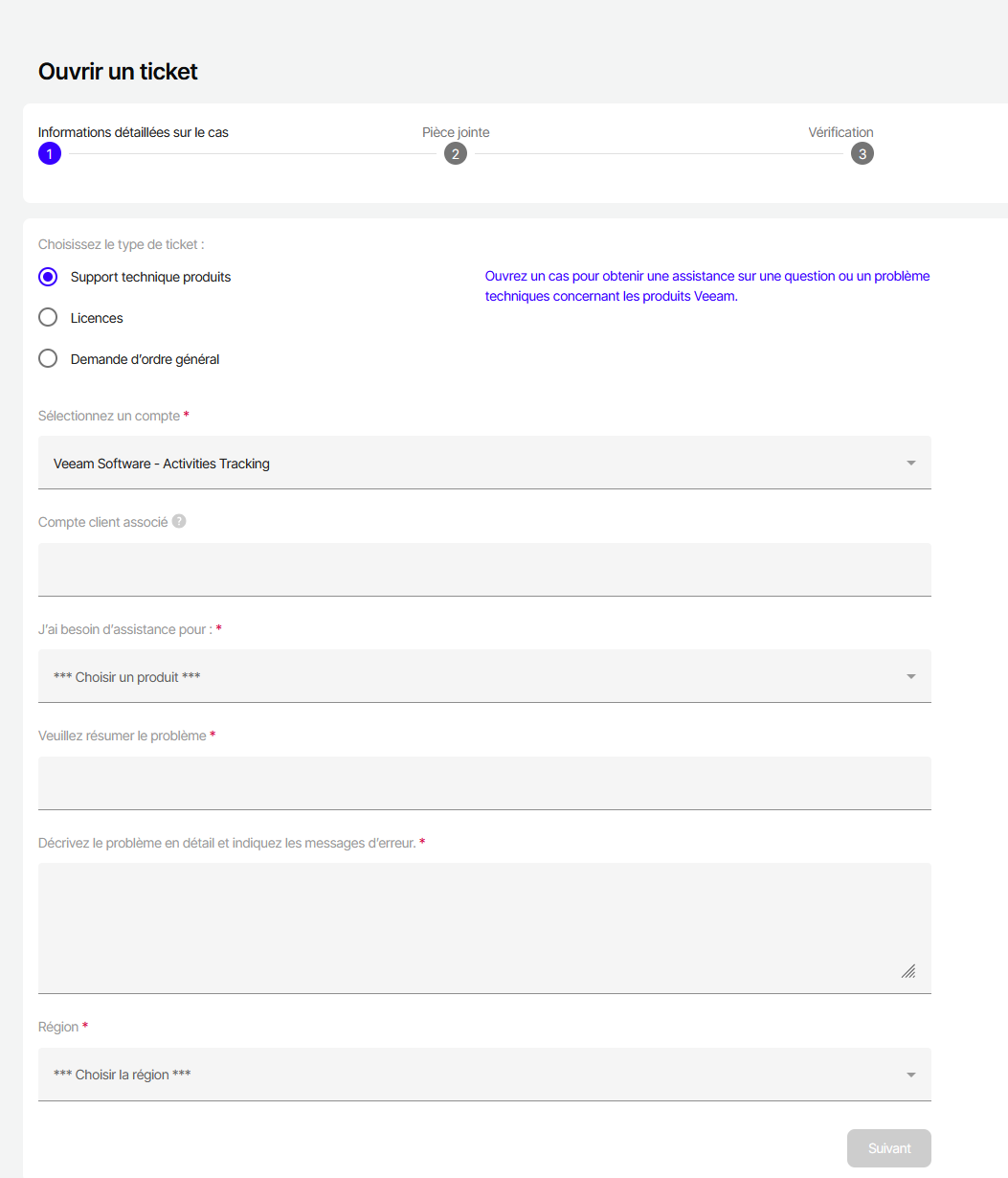Click the help icon beside Compte client associé
The height and width of the screenshot is (1178, 1008).
(179, 522)
